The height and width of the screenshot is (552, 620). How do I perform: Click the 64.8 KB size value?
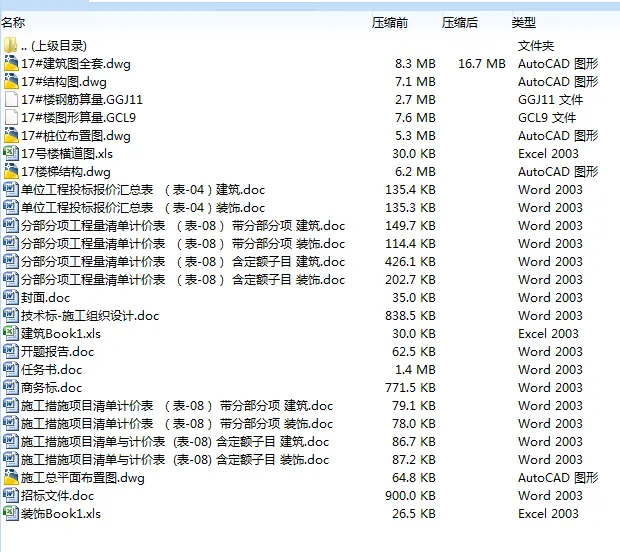point(414,478)
